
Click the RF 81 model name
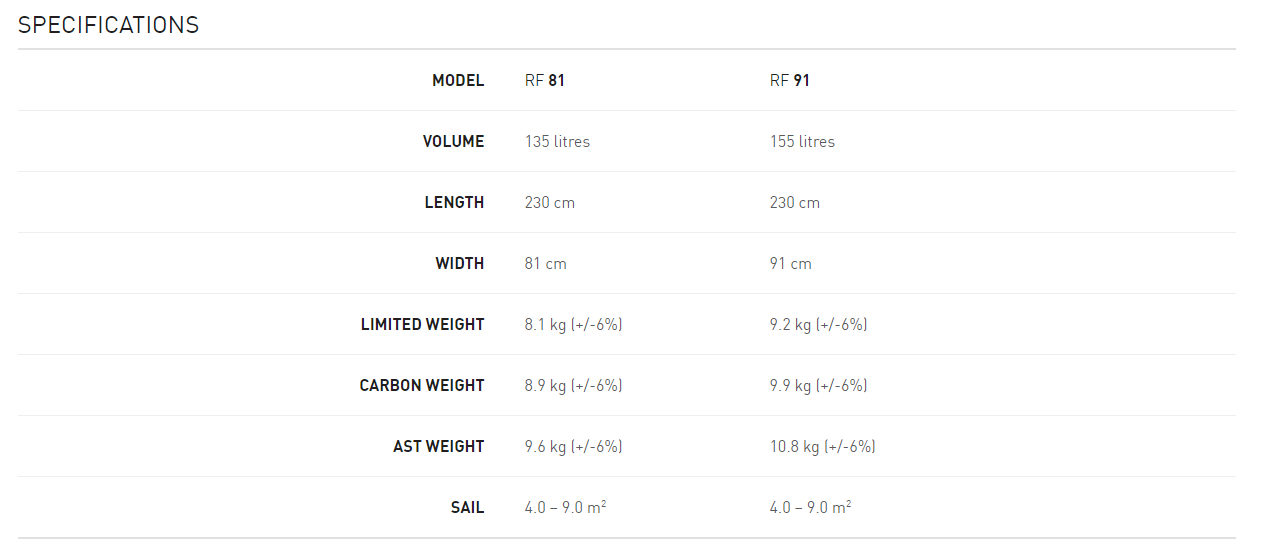click(545, 80)
